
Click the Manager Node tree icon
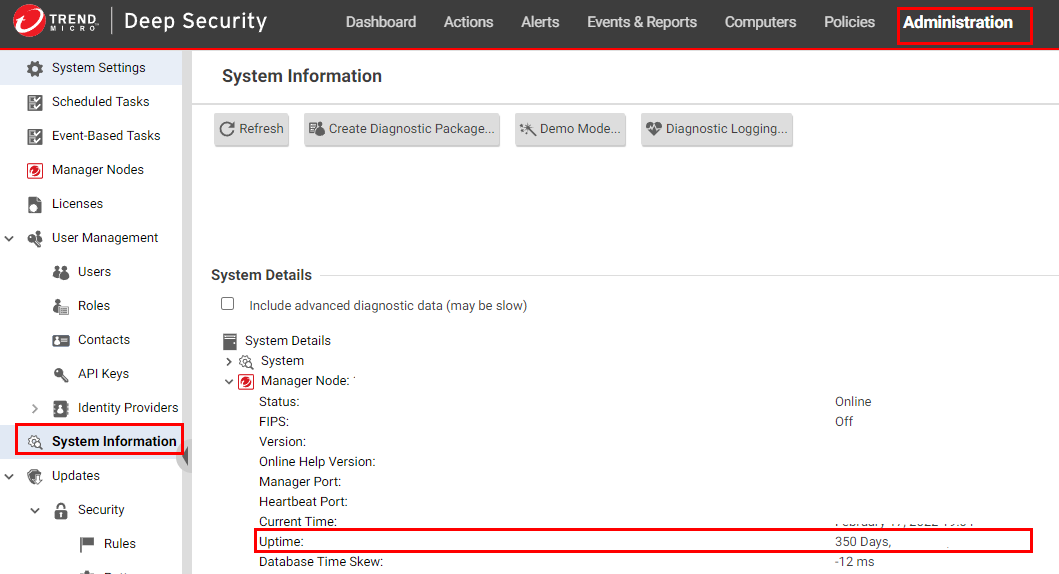tap(246, 382)
